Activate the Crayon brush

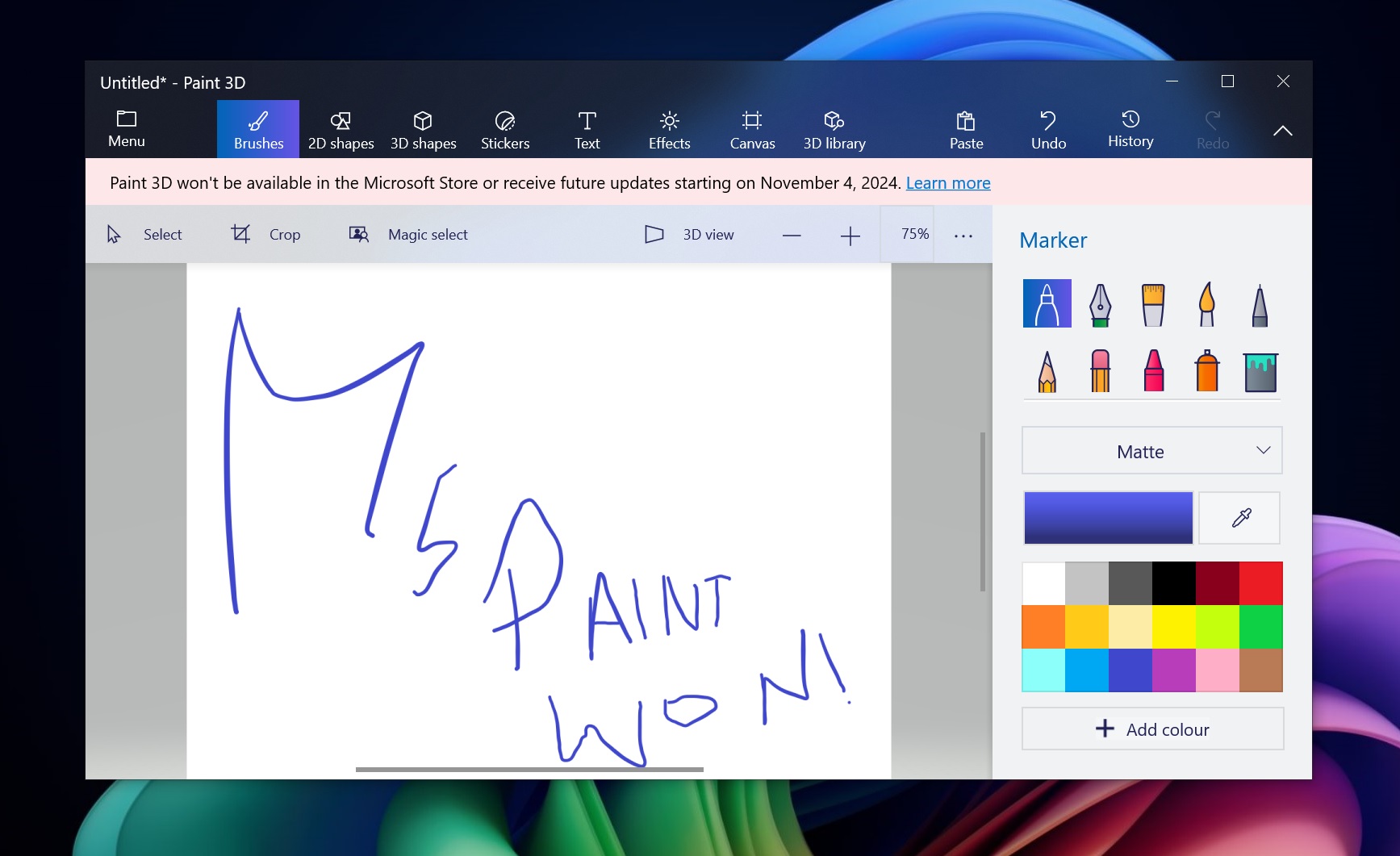[x=1152, y=371]
